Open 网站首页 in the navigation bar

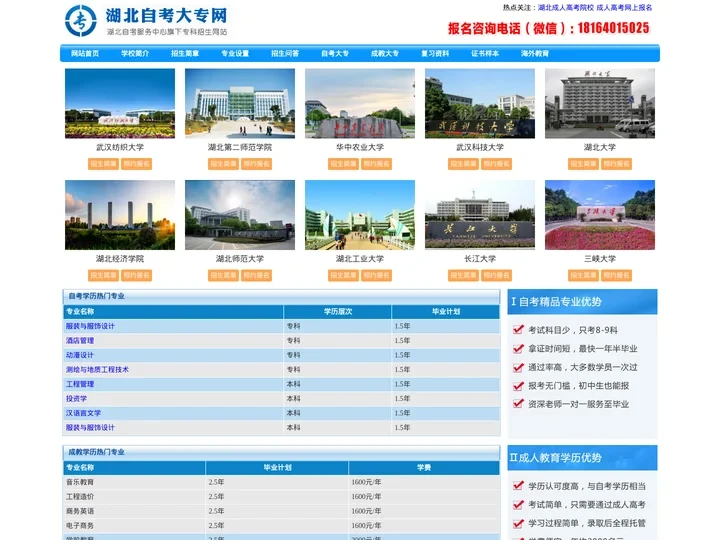(x=85, y=53)
